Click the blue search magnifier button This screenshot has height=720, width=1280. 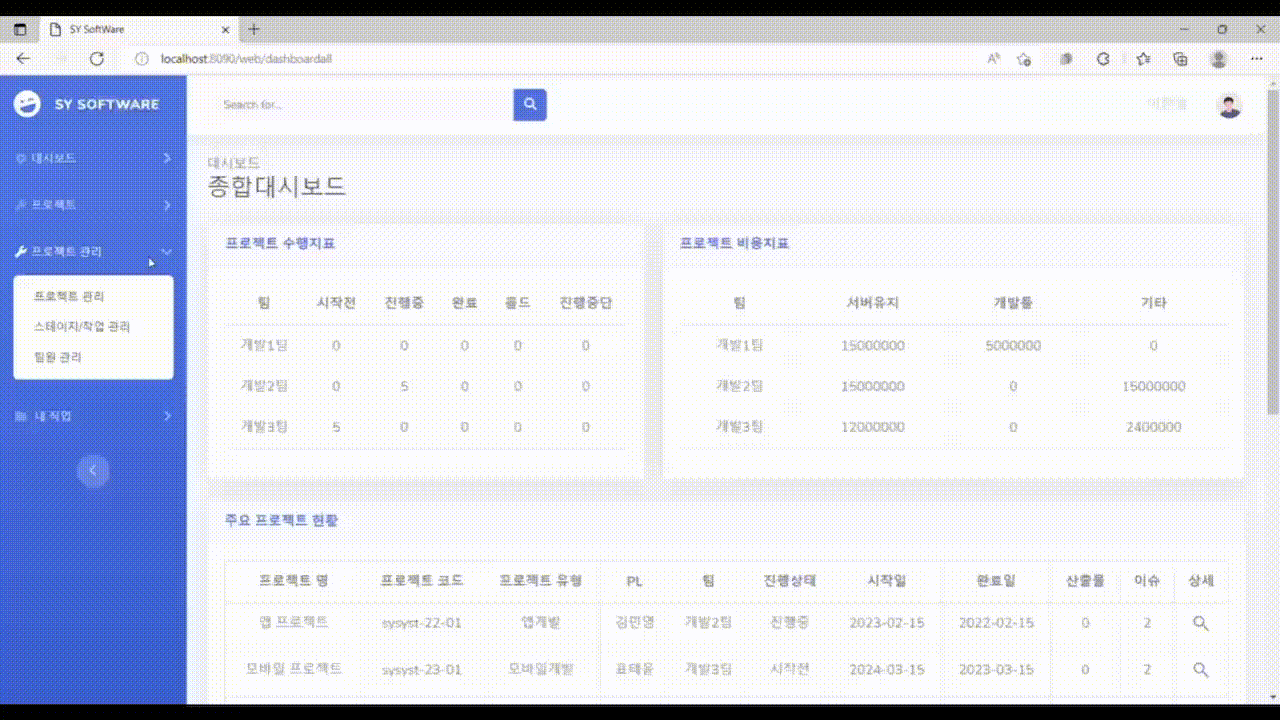530,104
